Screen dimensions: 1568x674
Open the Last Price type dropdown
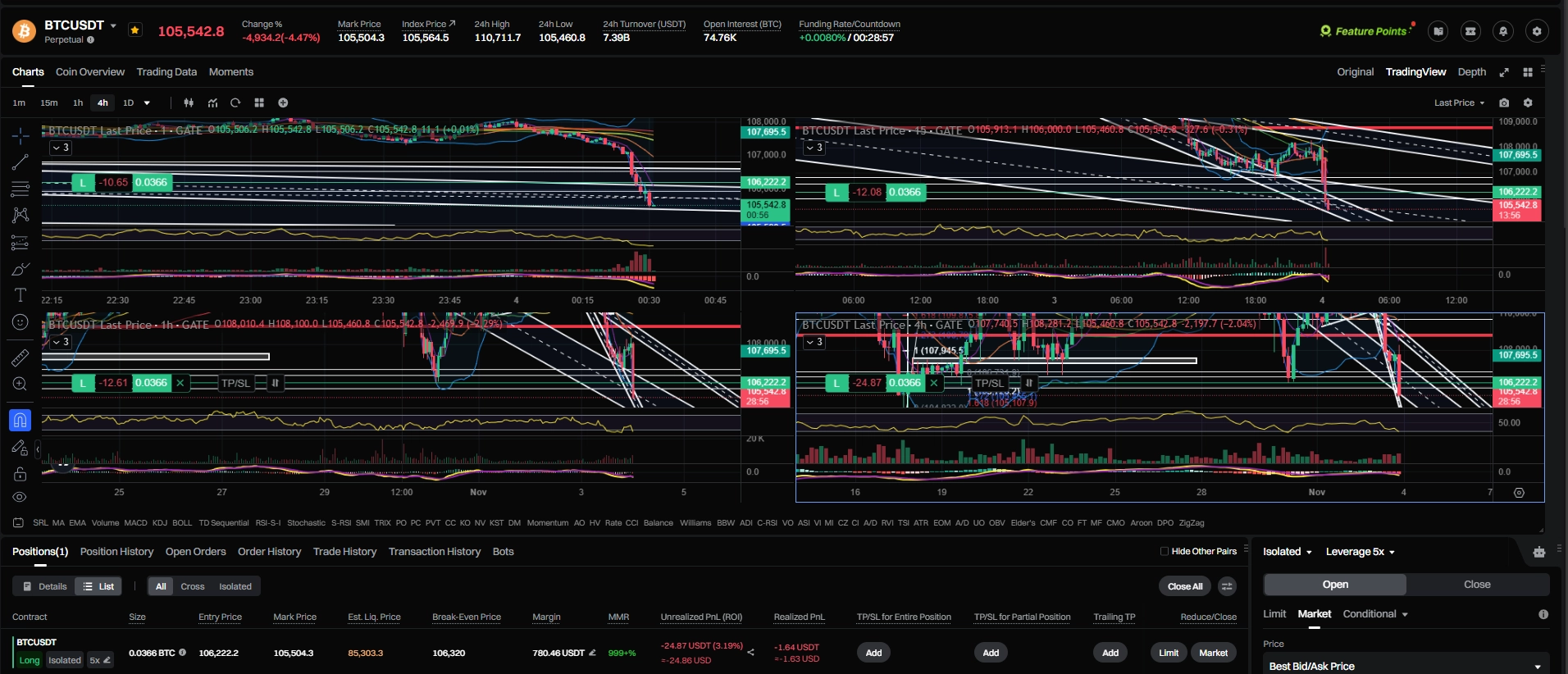[1460, 102]
